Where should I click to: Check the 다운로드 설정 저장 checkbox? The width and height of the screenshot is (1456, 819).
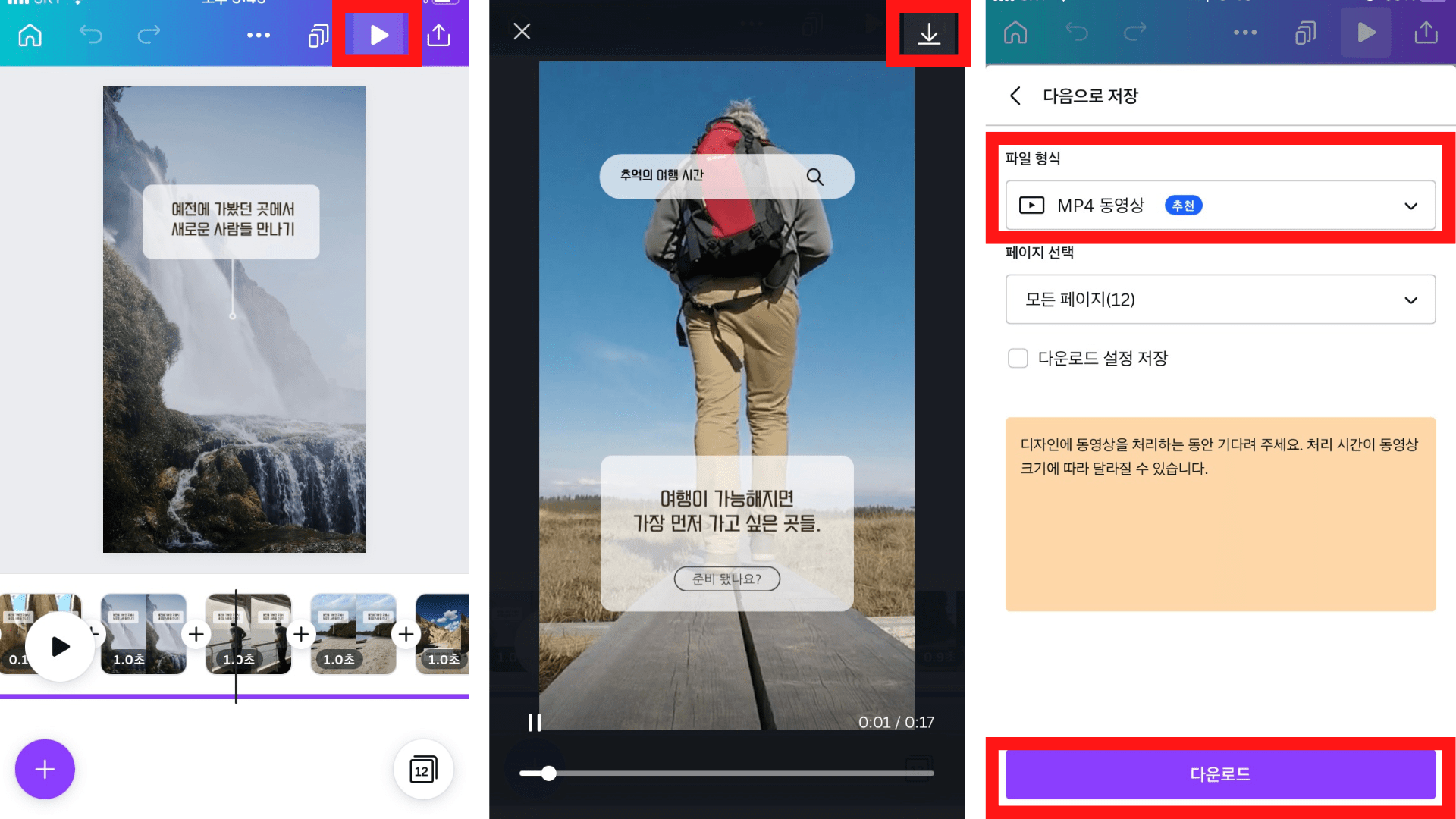click(x=1018, y=358)
